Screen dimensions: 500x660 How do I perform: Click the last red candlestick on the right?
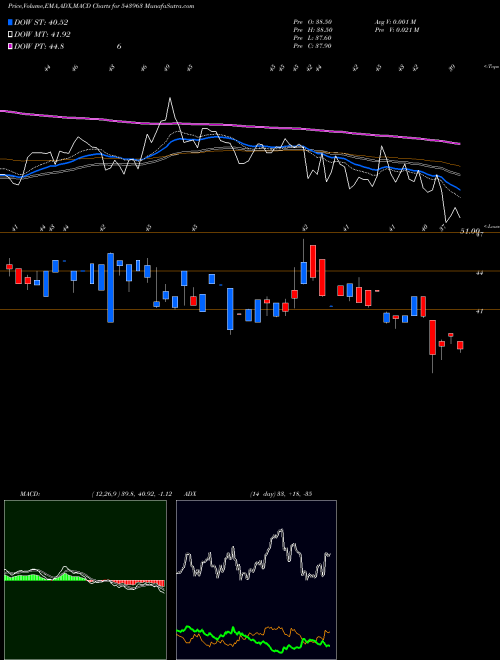click(x=460, y=345)
